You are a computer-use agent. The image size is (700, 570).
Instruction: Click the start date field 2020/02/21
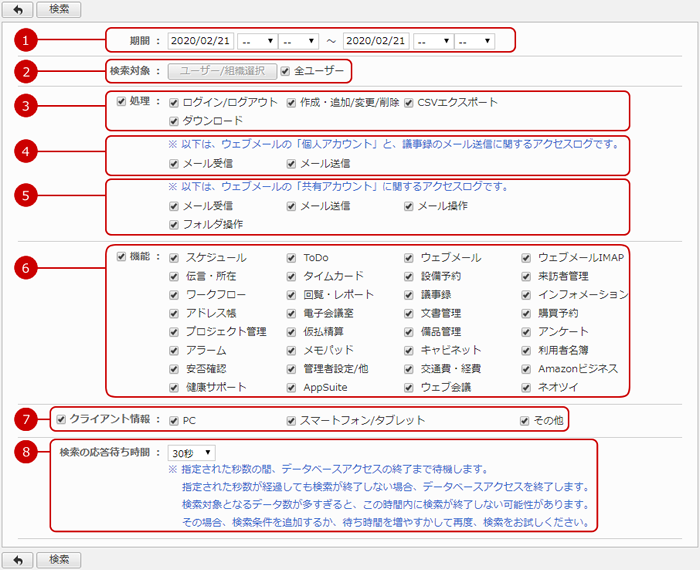click(x=200, y=41)
